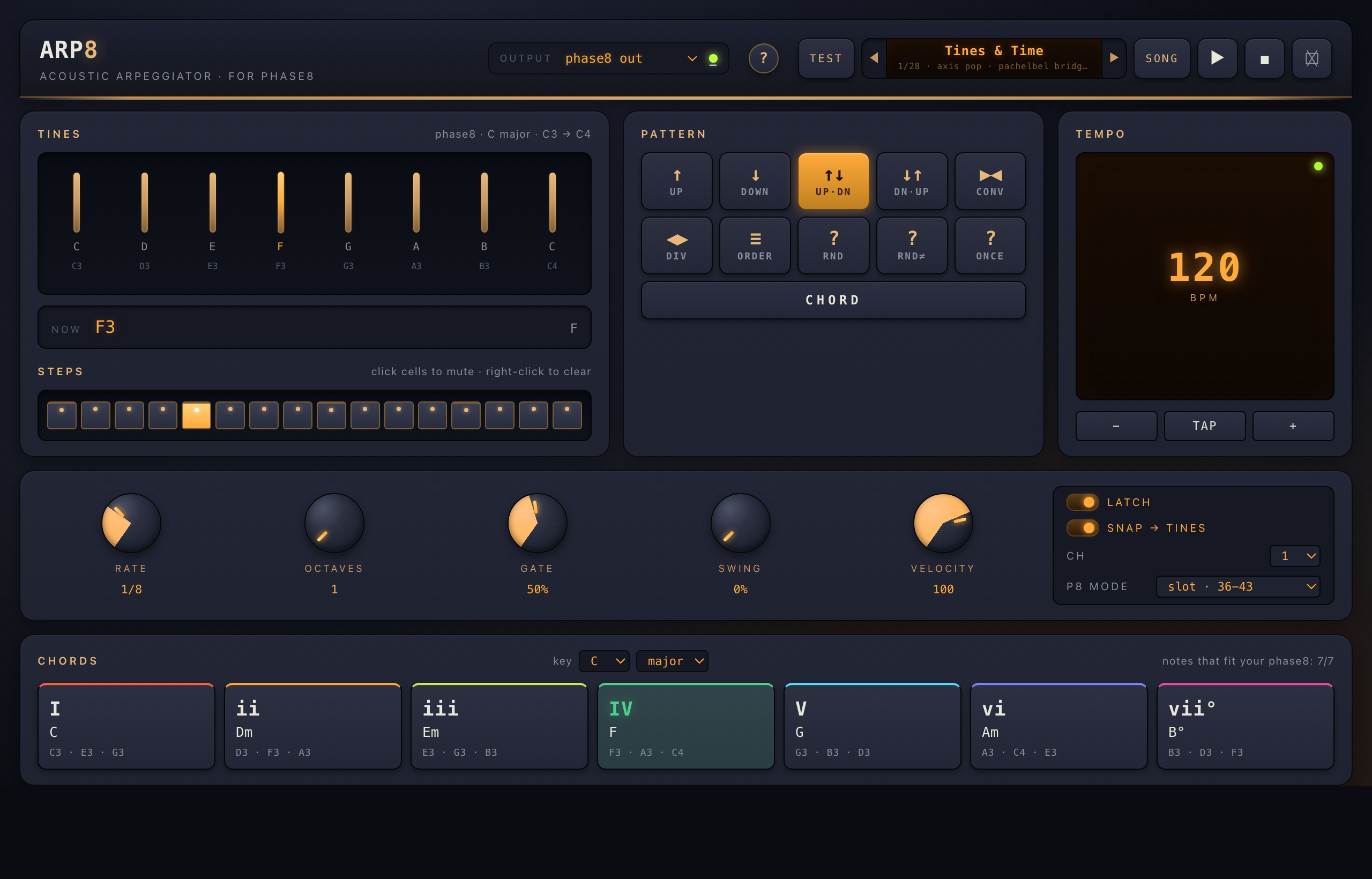Go to the previous song preset
1372x879 pixels.
[874, 58]
